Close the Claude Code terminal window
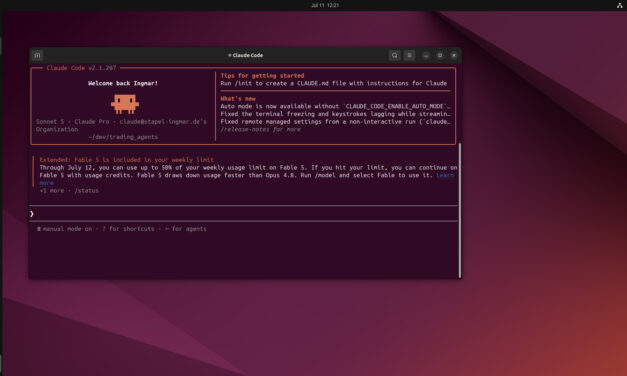The image size is (627, 376). click(x=454, y=55)
